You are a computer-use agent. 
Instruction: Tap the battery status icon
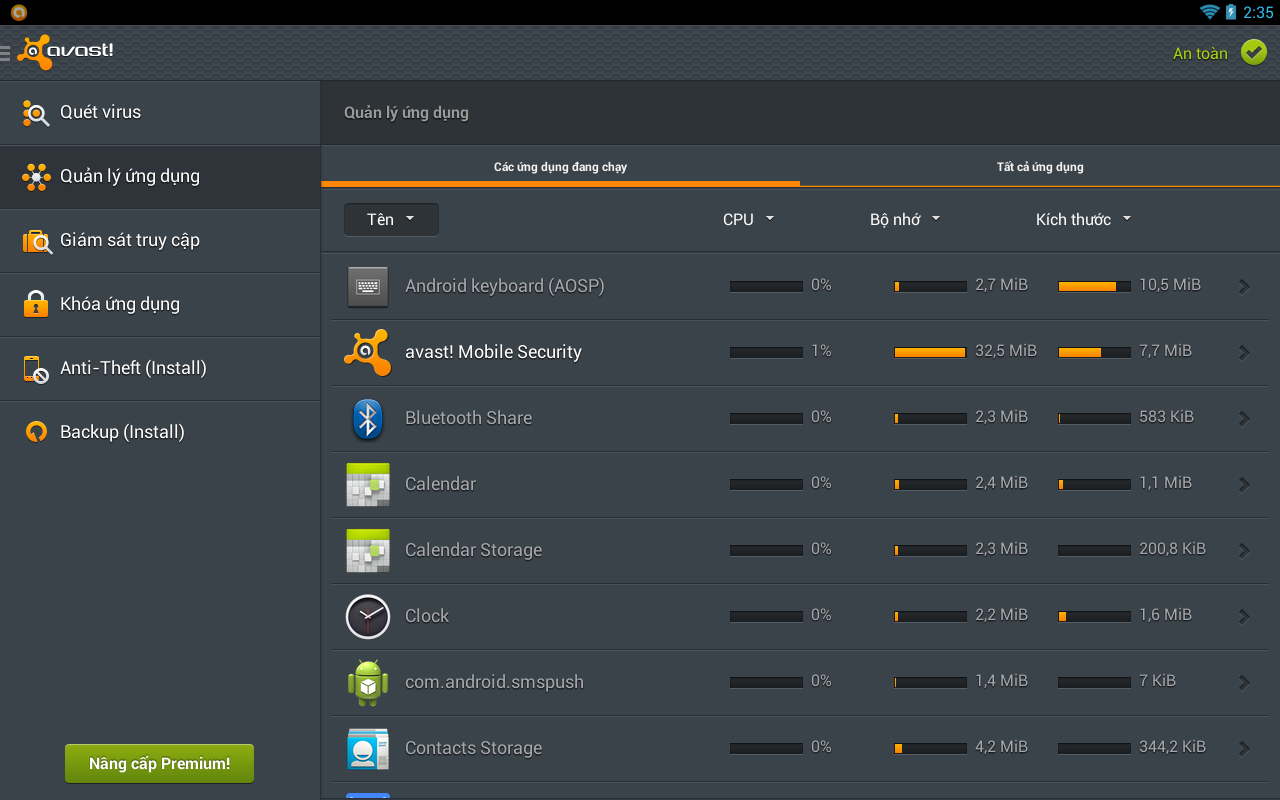coord(1231,12)
